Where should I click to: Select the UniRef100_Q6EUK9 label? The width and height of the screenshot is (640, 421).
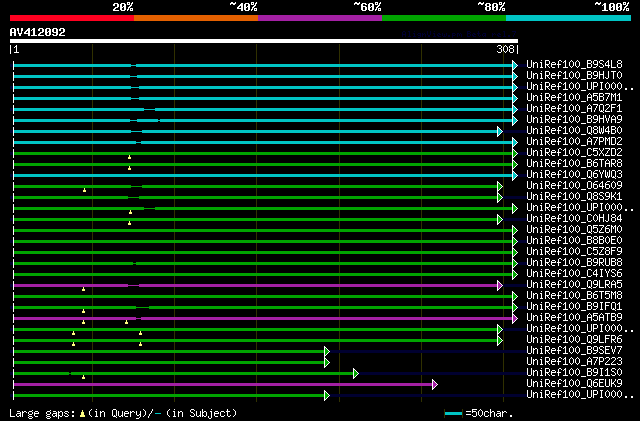(574, 383)
